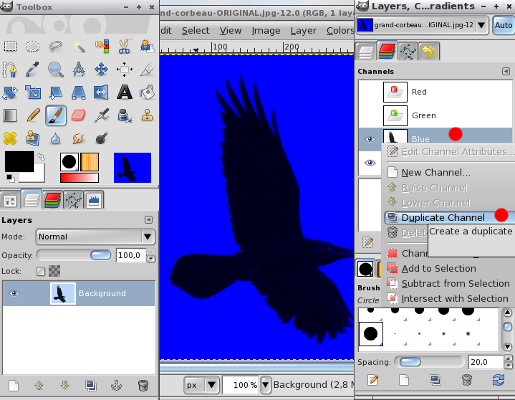Select the Scale tool
Screen dimensions: 515x400
[33, 92]
